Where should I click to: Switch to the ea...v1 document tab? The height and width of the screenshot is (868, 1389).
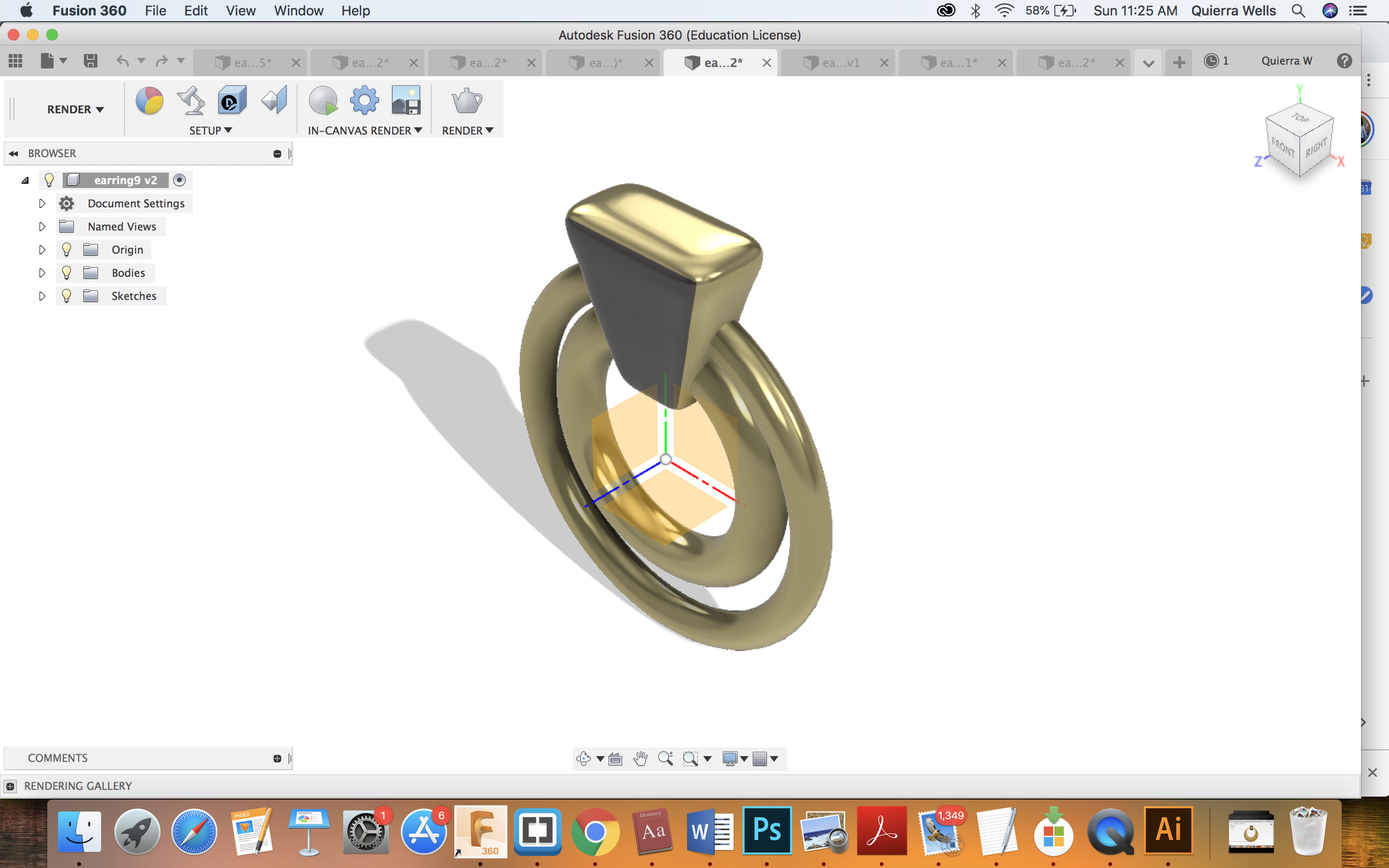pyautogui.click(x=840, y=63)
